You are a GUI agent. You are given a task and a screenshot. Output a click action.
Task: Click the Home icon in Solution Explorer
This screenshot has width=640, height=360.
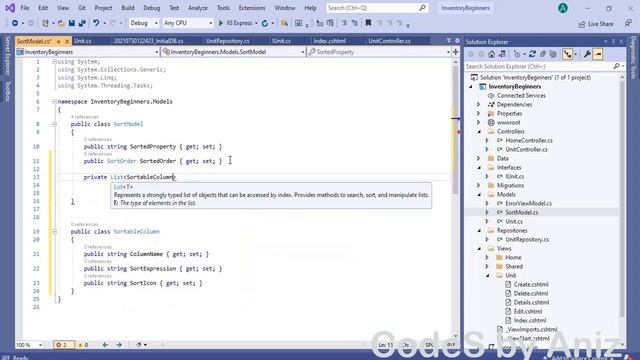tap(491, 54)
